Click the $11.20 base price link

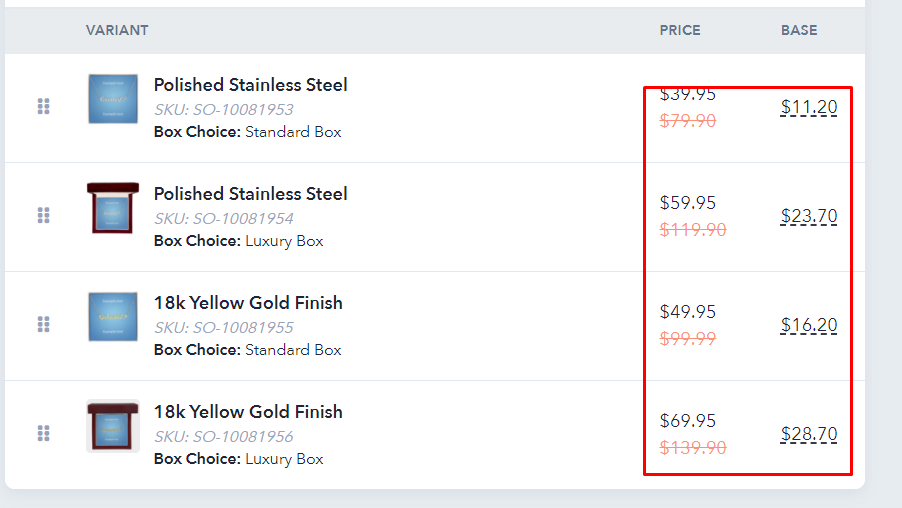(809, 107)
